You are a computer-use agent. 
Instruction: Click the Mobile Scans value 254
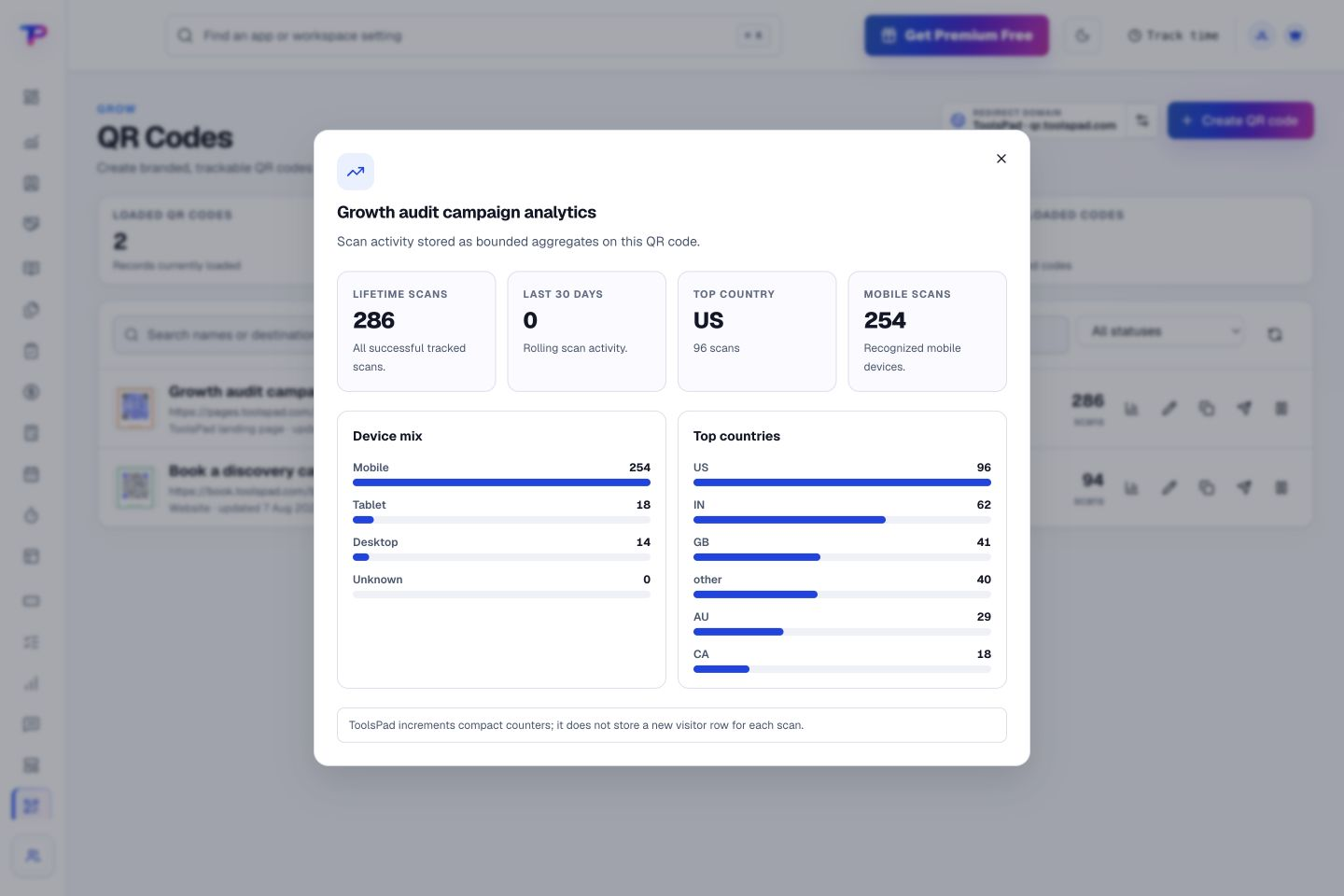coord(885,320)
